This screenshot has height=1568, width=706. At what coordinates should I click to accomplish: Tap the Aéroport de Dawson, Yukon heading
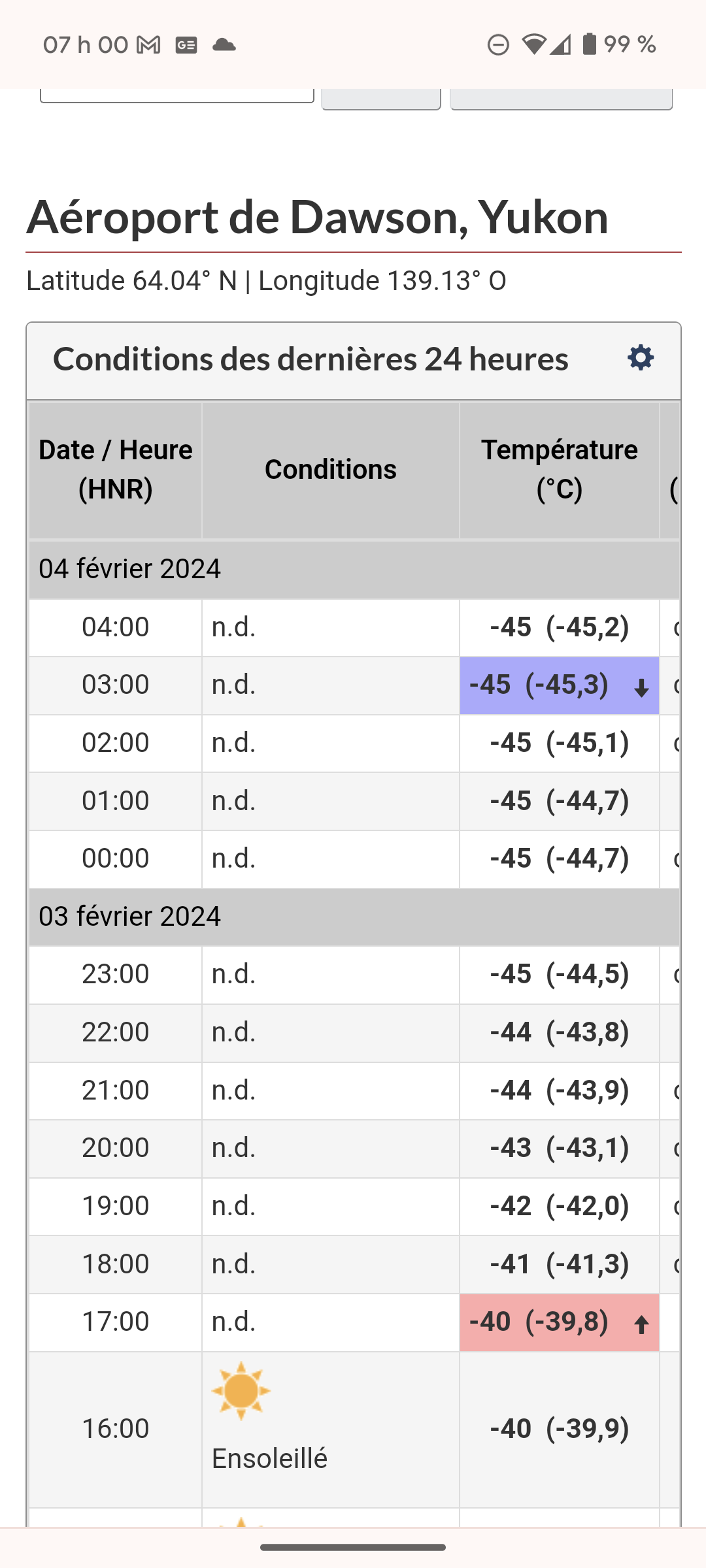click(x=318, y=218)
